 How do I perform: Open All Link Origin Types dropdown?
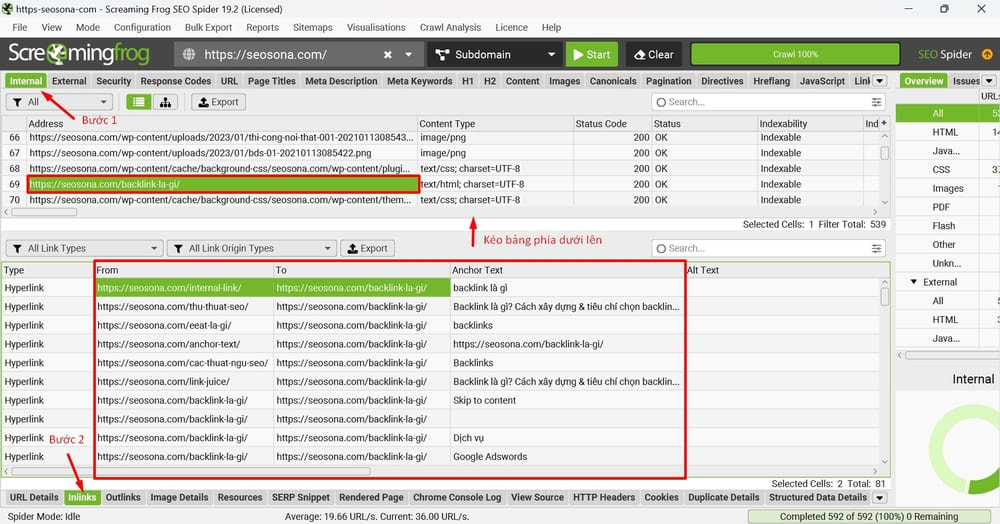coord(251,249)
